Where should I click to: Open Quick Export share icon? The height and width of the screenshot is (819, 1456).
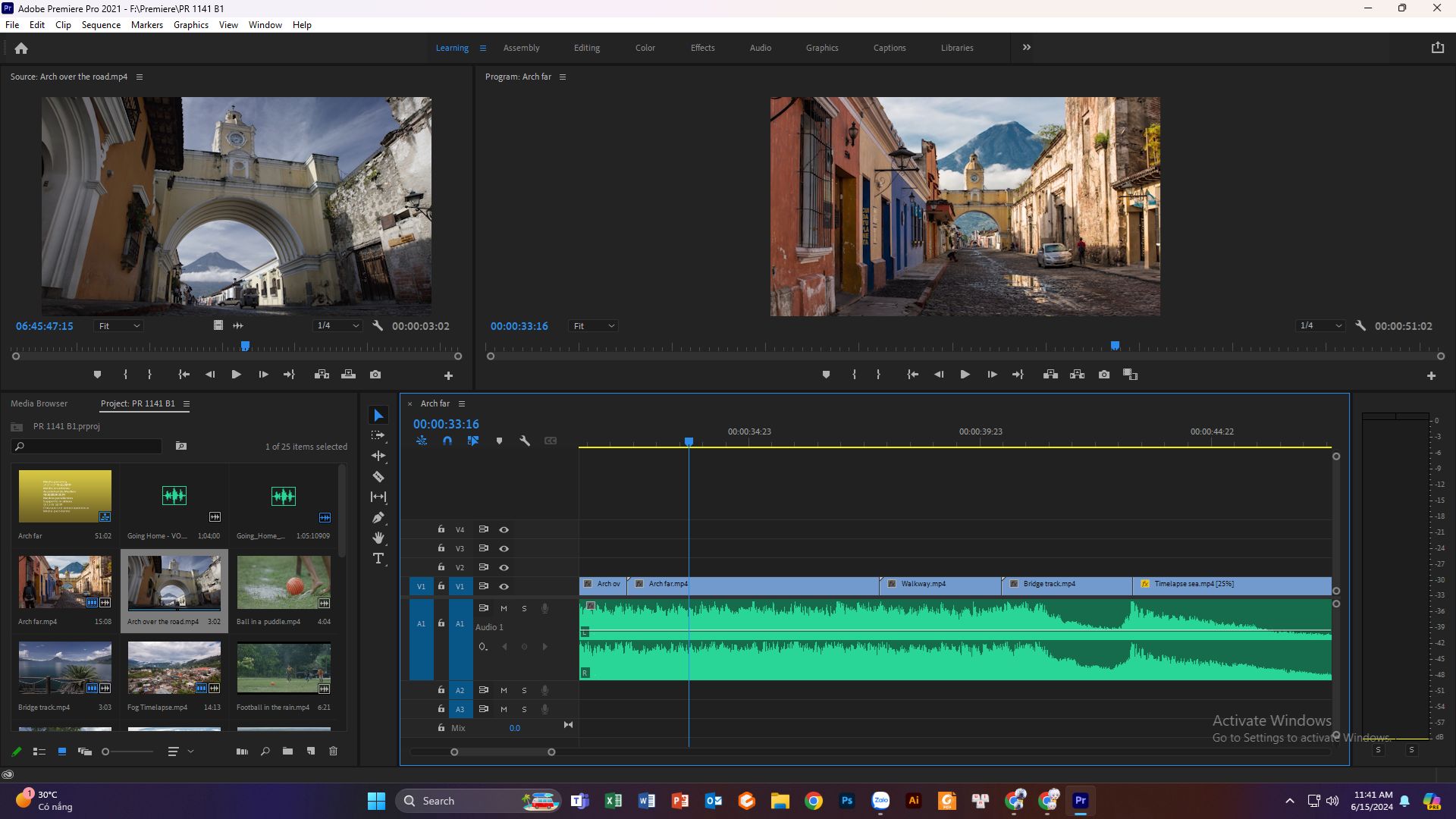pos(1437,47)
